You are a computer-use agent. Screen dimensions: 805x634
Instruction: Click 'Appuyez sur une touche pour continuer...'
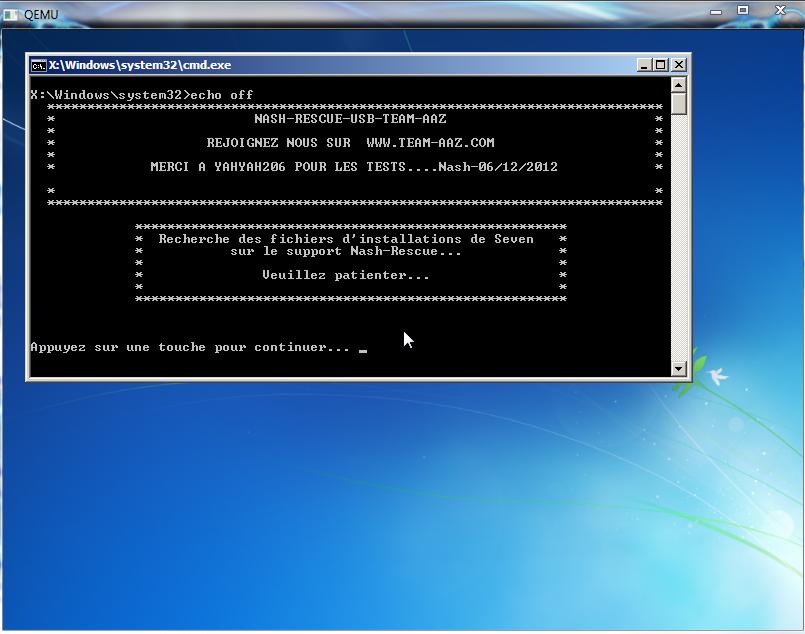click(190, 348)
